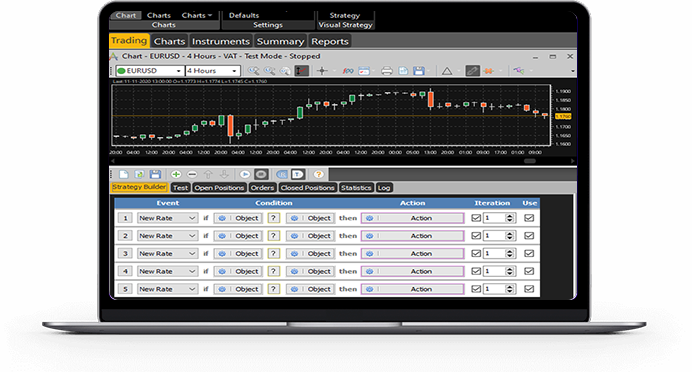692x372 pixels.
Task: Click the first zoom magnifier icon
Action: (253, 71)
